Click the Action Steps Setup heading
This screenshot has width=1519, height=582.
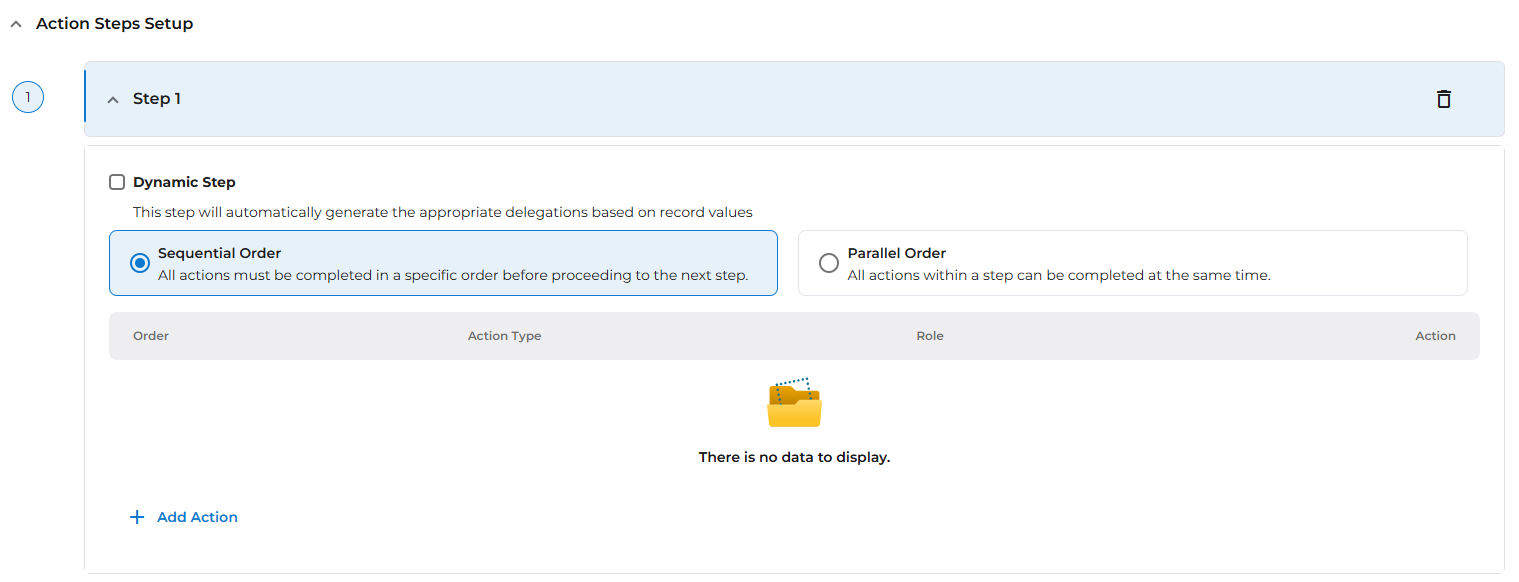pos(114,24)
